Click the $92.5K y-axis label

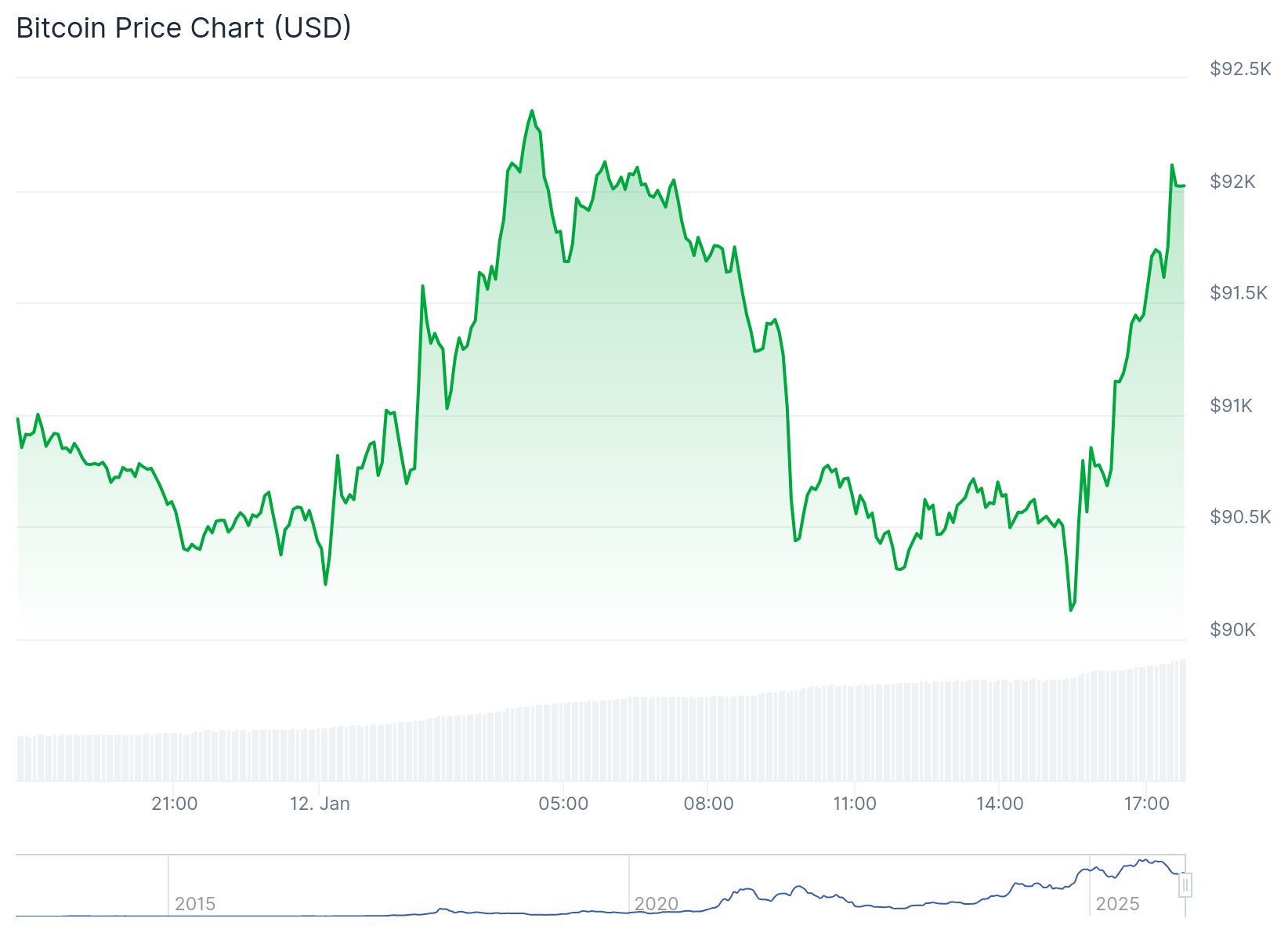(1240, 69)
